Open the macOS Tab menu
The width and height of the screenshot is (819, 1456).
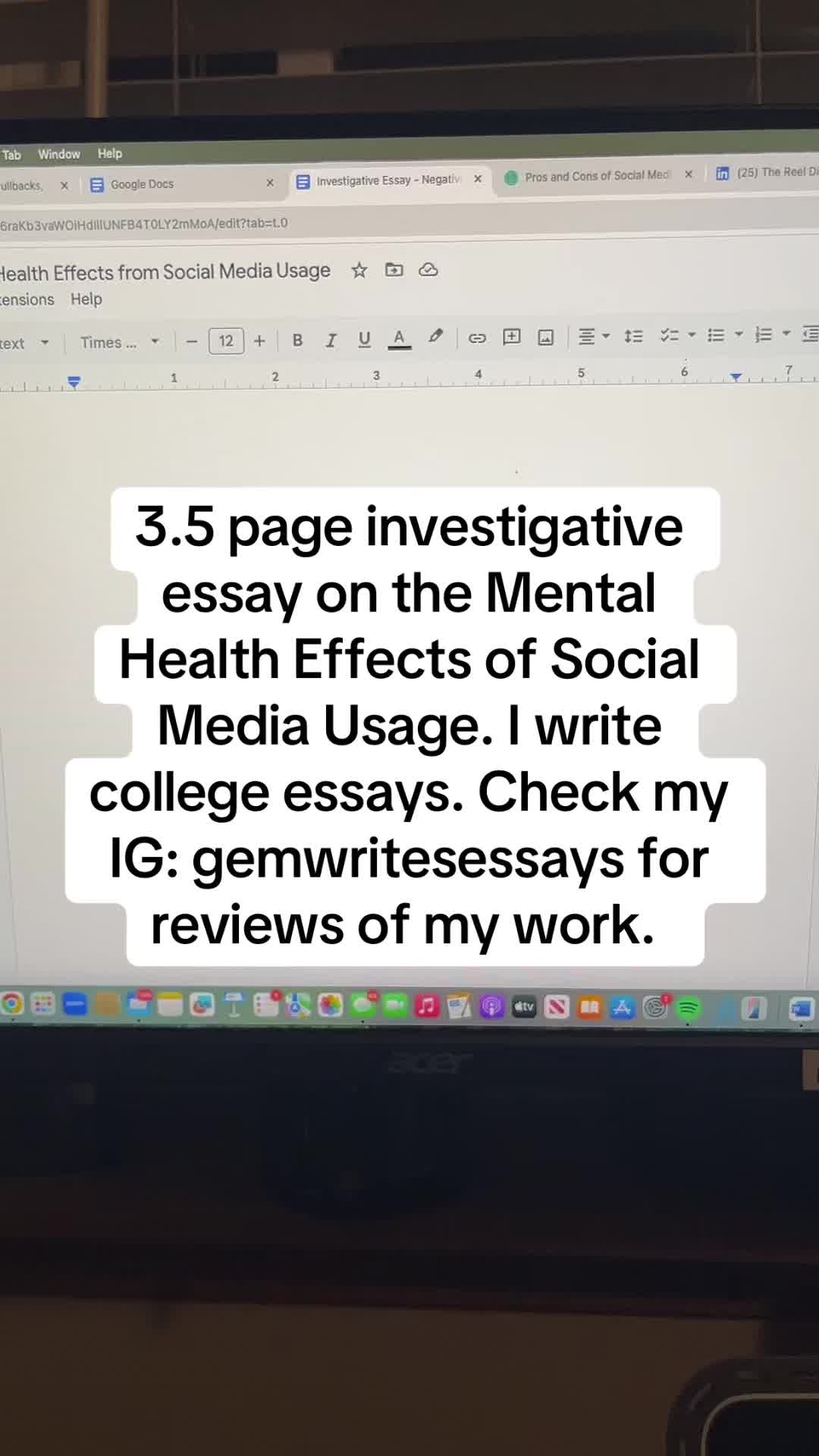tap(11, 155)
